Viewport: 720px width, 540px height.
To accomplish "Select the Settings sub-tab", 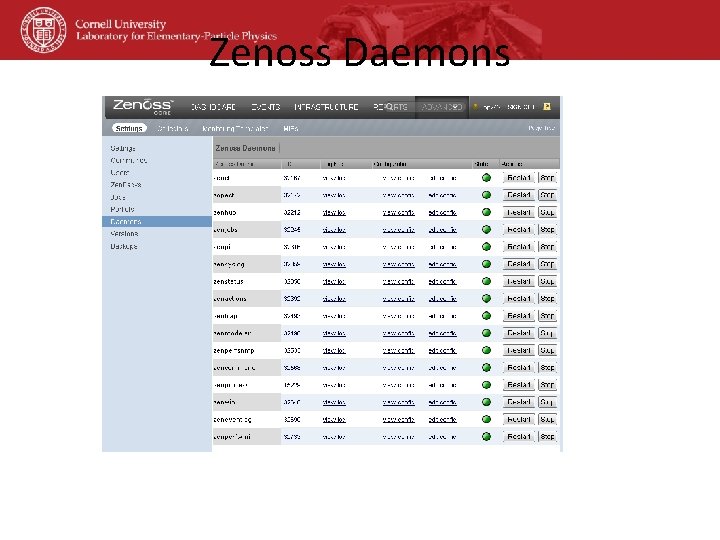I will coord(129,129).
